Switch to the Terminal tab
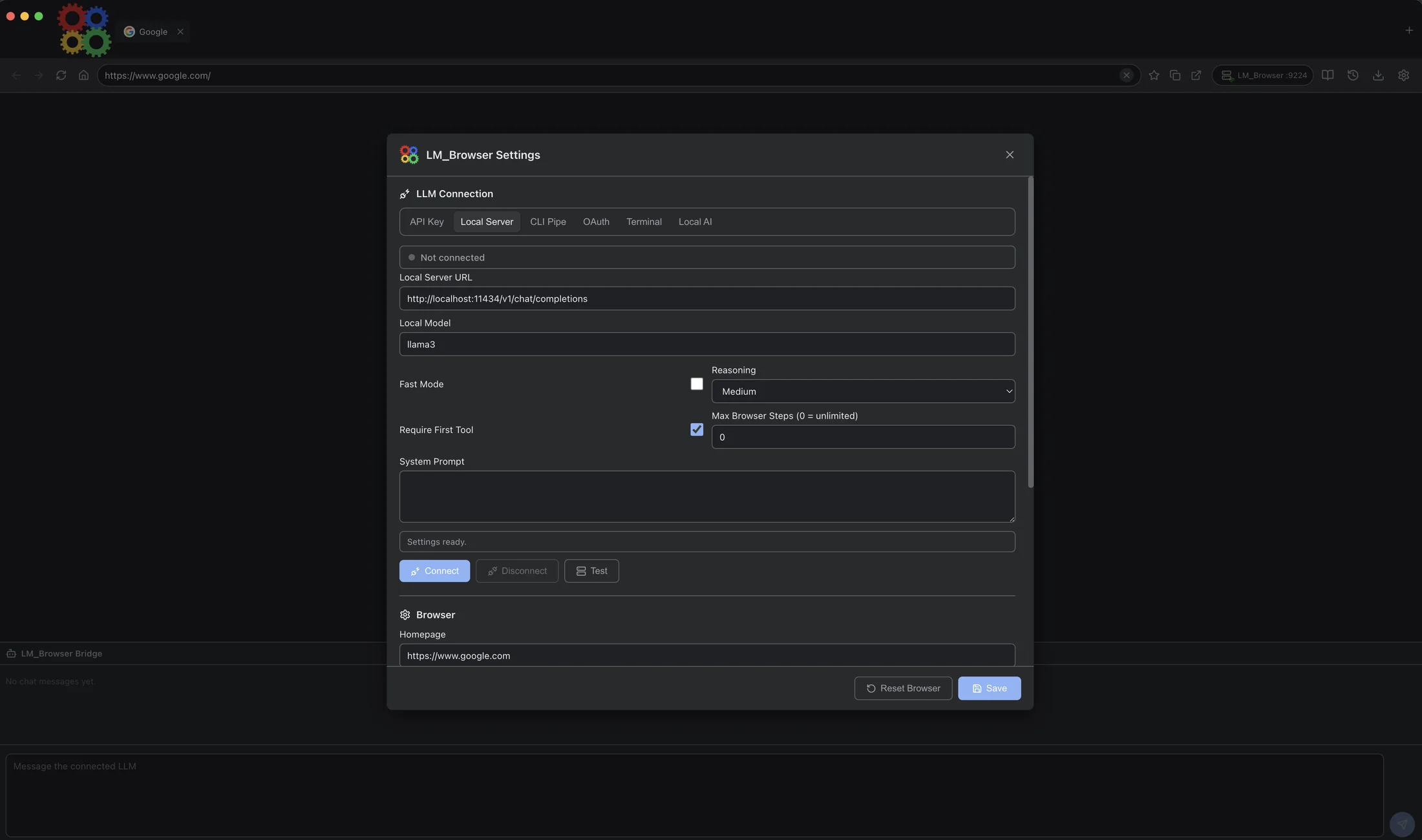Image resolution: width=1422 pixels, height=840 pixels. (644, 222)
